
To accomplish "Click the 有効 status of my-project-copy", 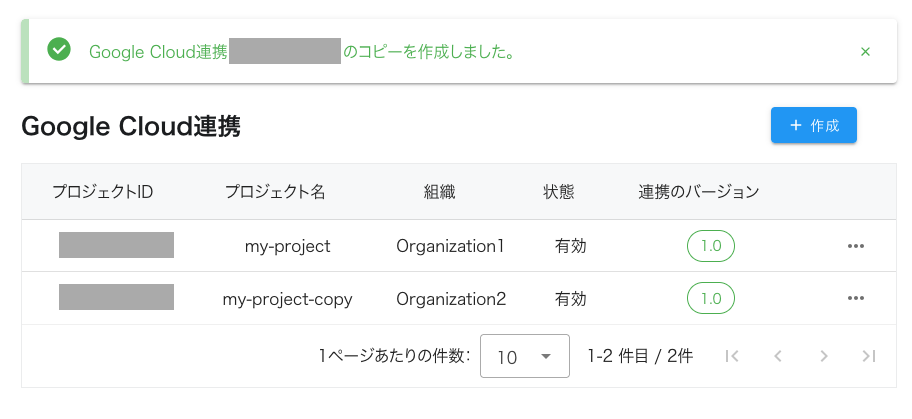I will pyautogui.click(x=571, y=299).
